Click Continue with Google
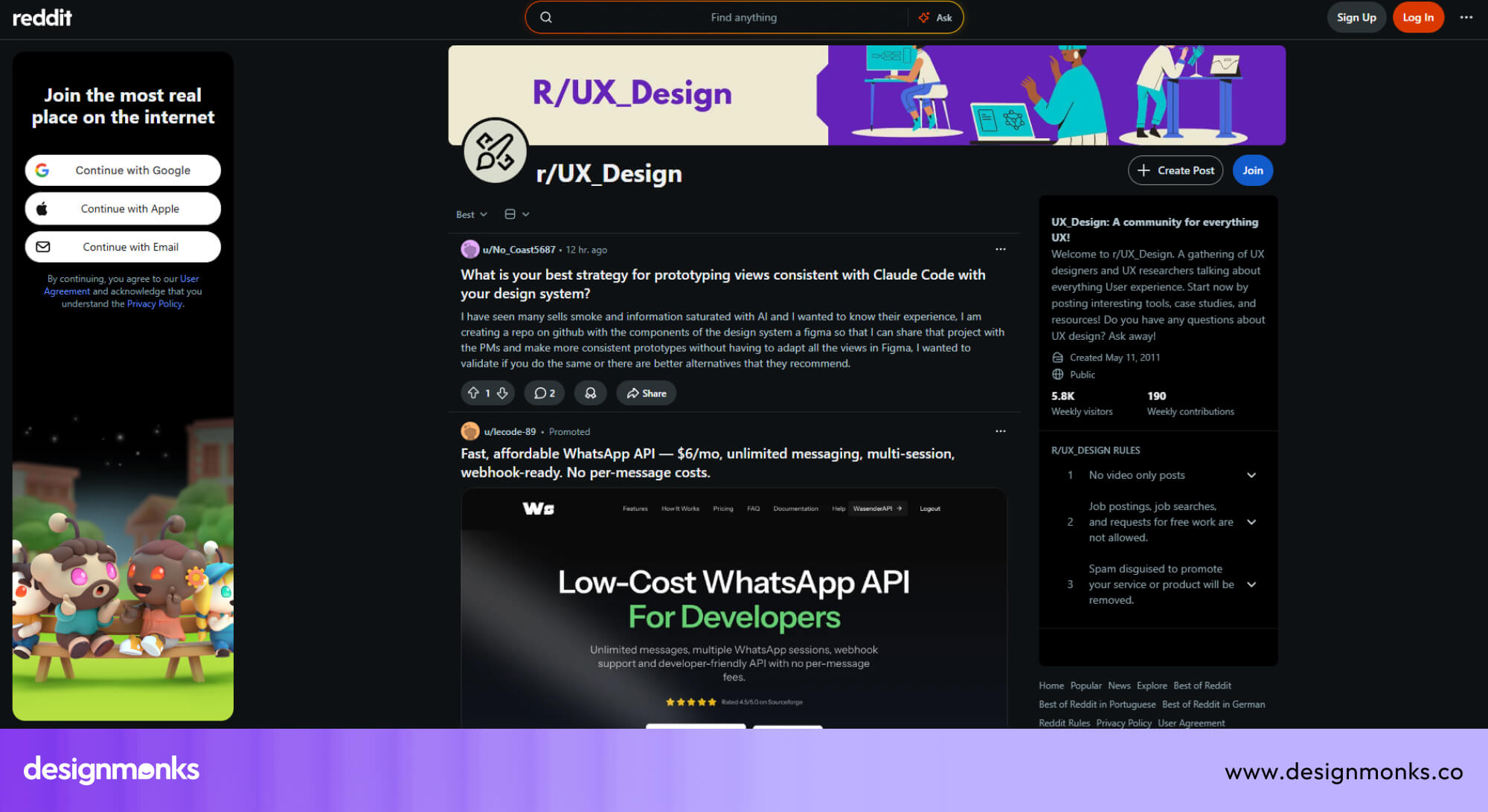 tap(123, 170)
